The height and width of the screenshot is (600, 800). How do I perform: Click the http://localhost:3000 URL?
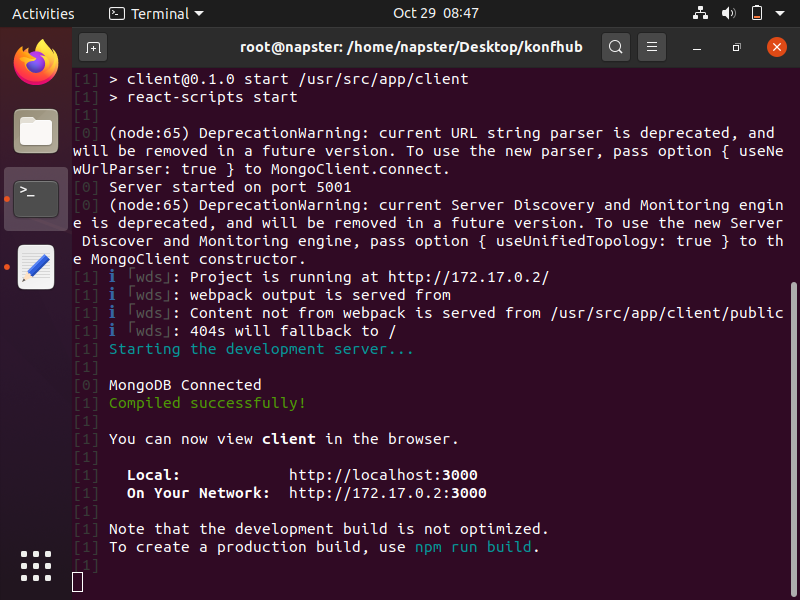coord(383,475)
